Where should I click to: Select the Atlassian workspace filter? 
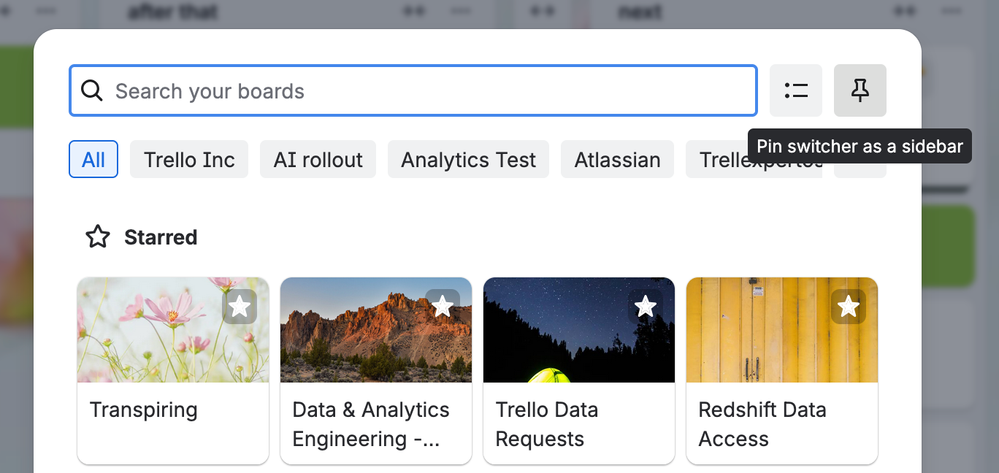617,160
